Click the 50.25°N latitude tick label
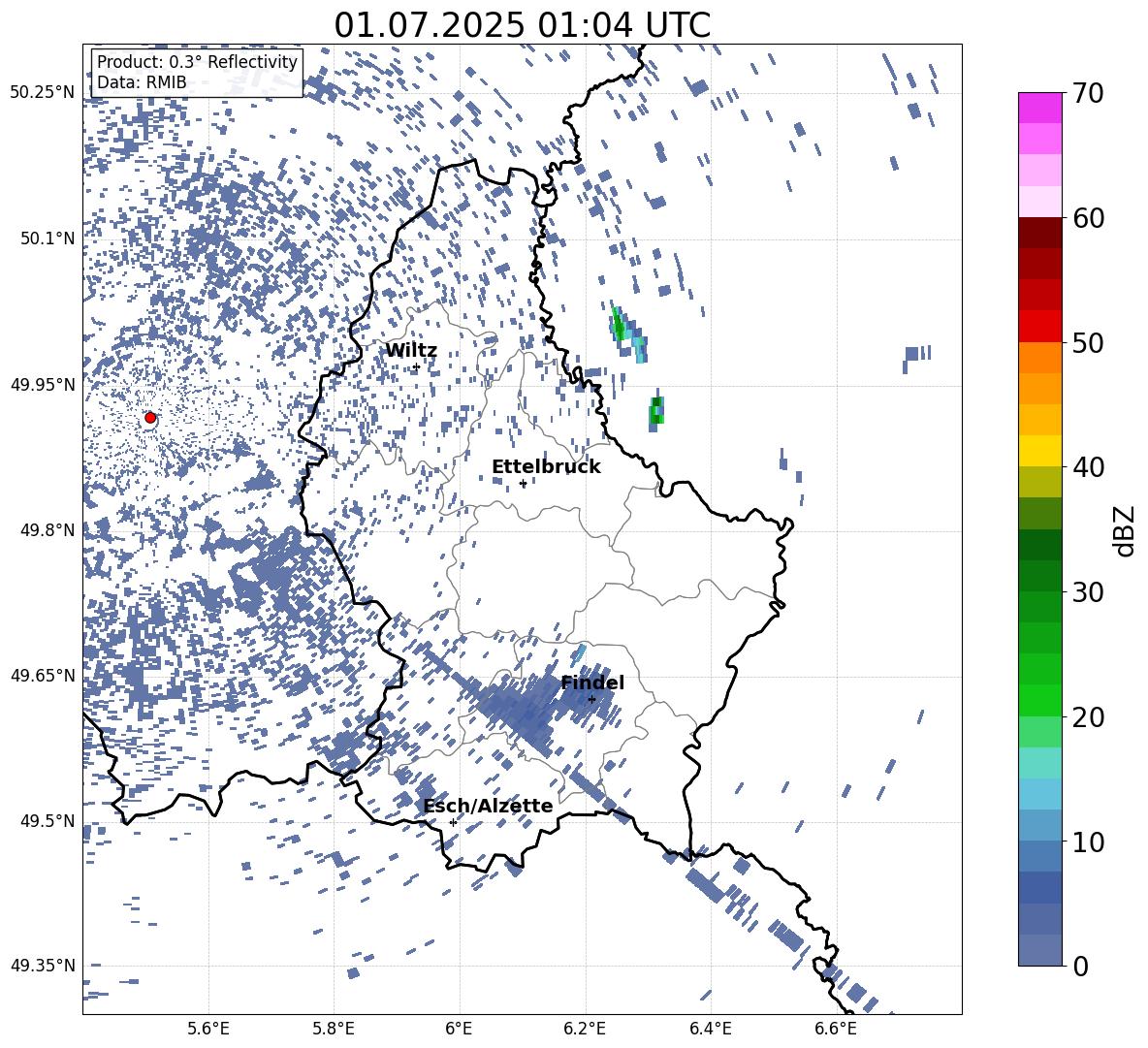Viewport: 1148px width, 1048px height. coord(43,93)
